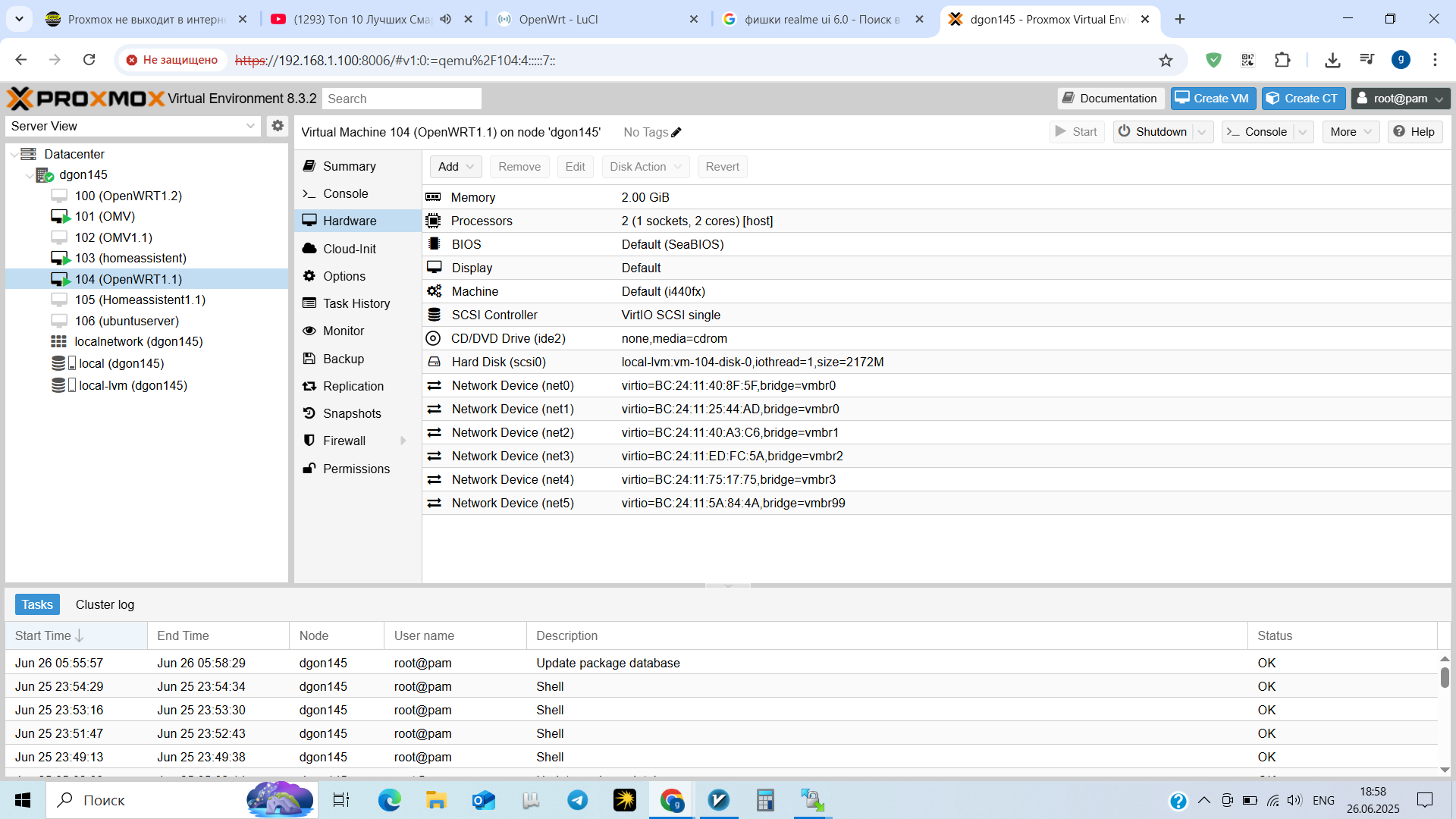Open the browser media control icon
Viewport: 1456px width, 819px height.
pyautogui.click(x=1367, y=60)
